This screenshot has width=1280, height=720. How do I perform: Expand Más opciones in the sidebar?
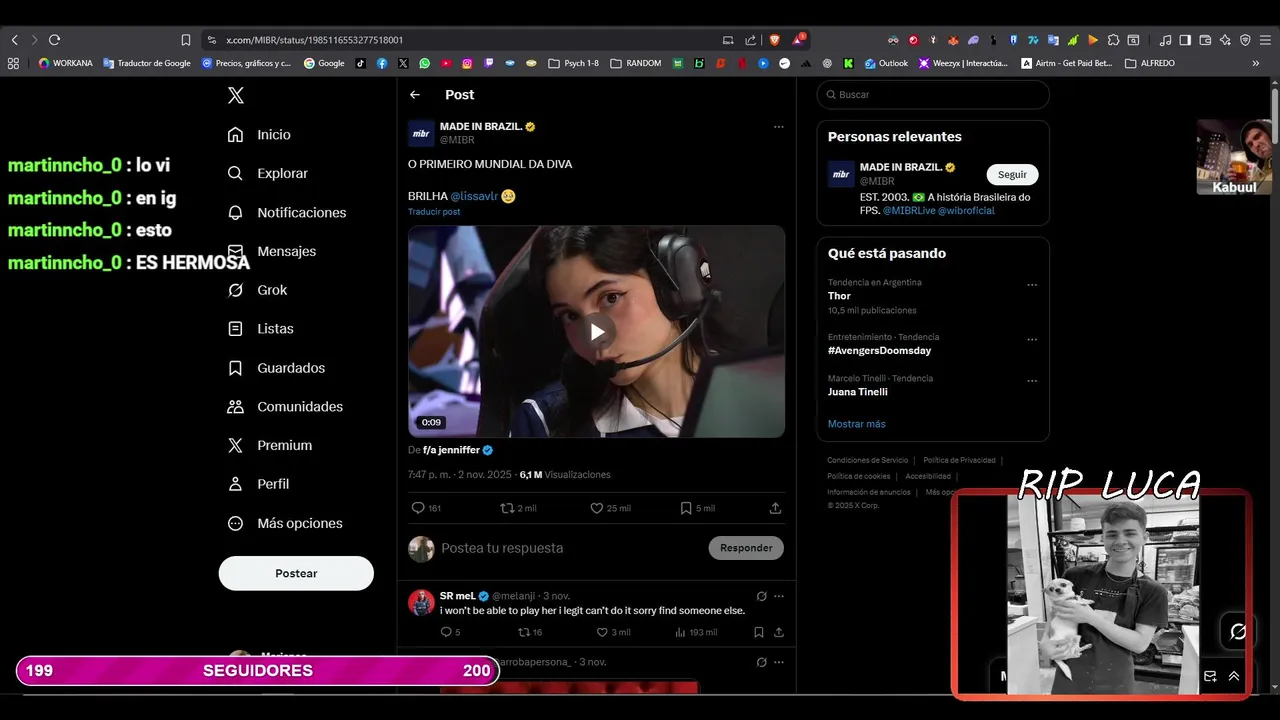285,524
